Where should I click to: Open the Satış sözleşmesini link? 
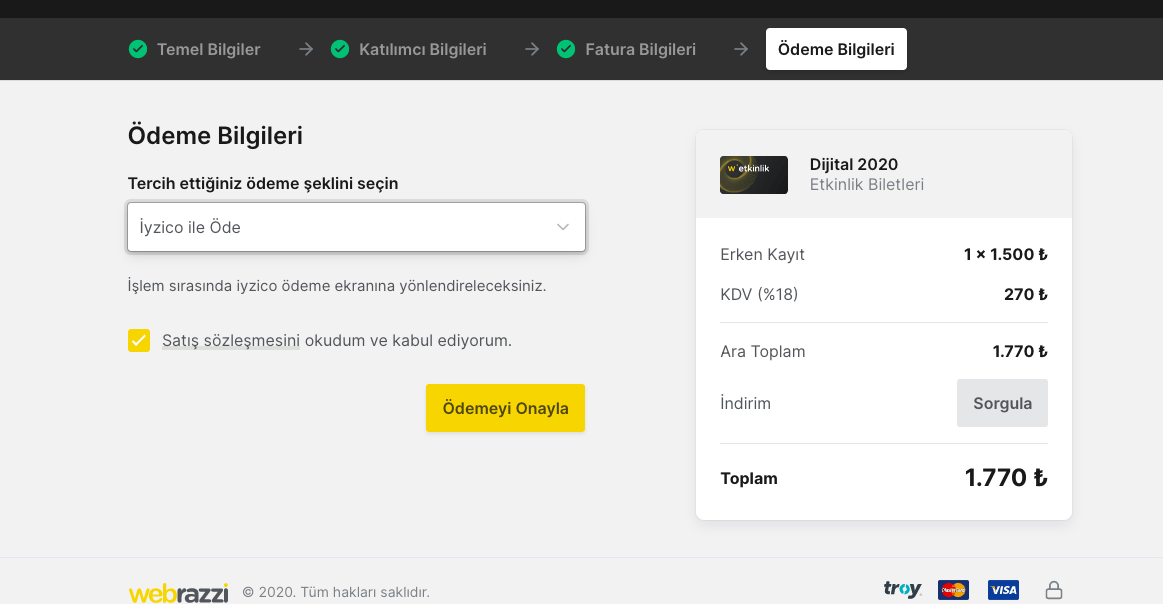[231, 340]
